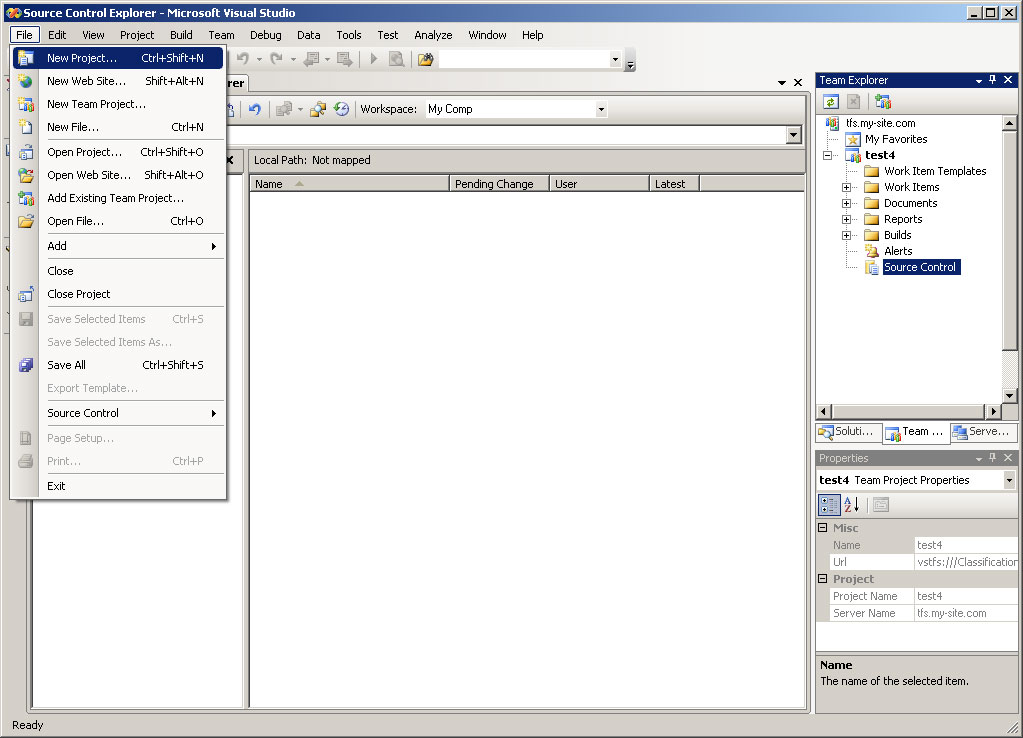
Task: Click the Server Name value tfs.my-site.com
Action: tap(966, 613)
